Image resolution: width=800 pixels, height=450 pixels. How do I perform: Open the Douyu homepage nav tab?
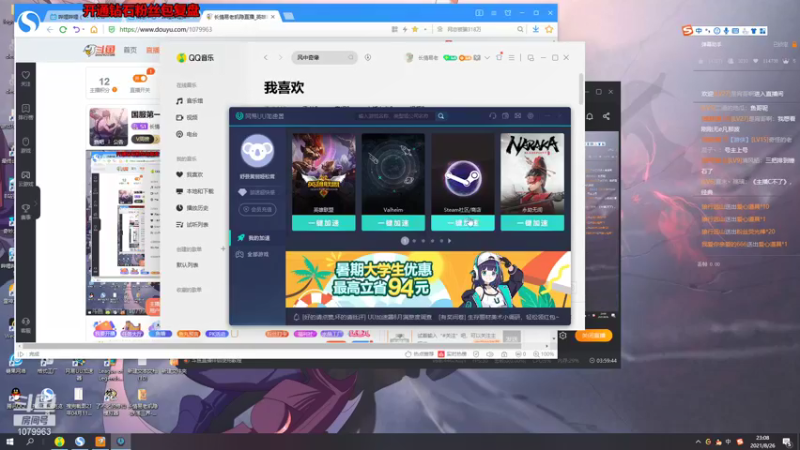(x=130, y=50)
